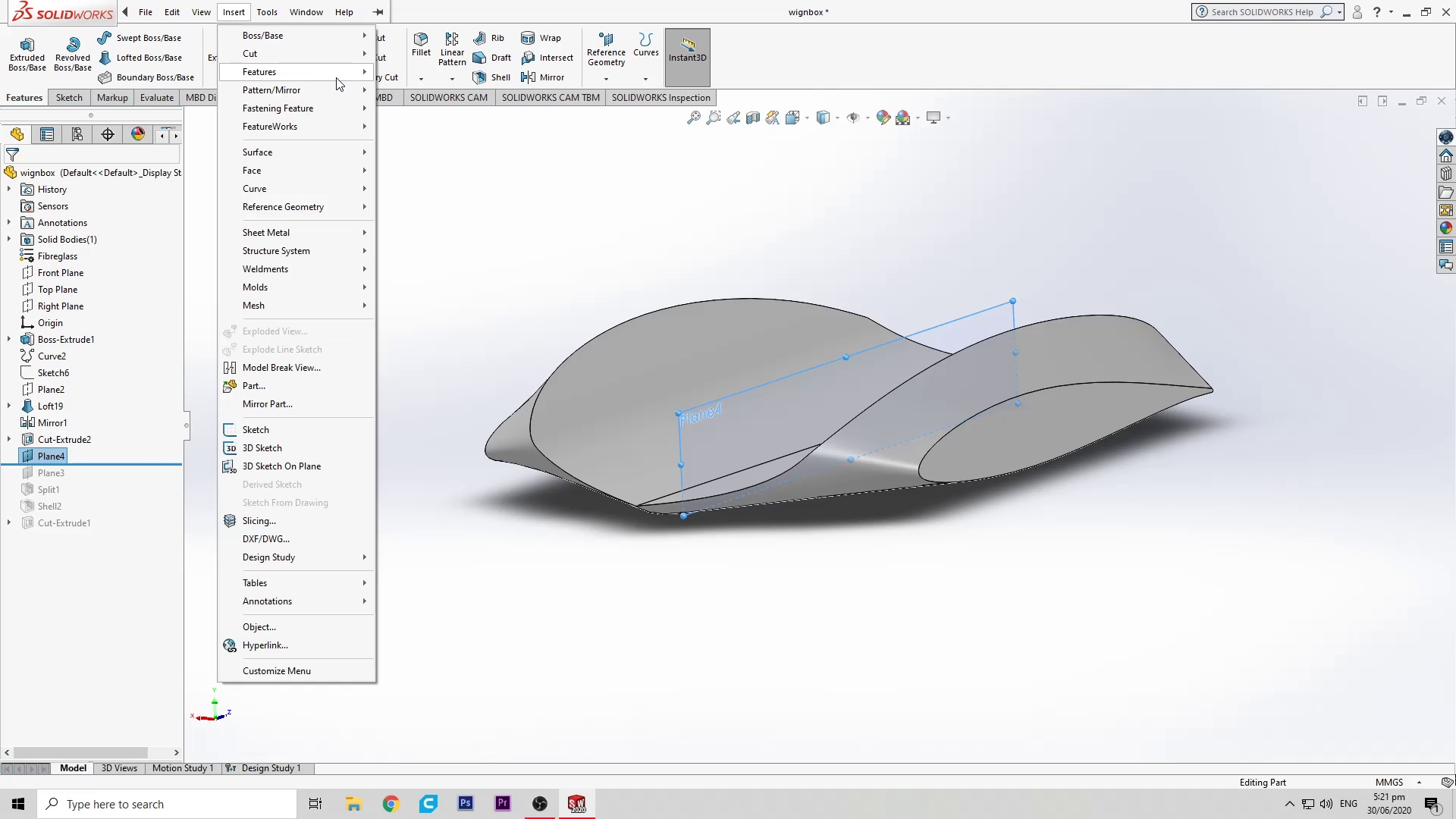Click Customize Menu entry
The width and height of the screenshot is (1456, 819).
(297, 671)
